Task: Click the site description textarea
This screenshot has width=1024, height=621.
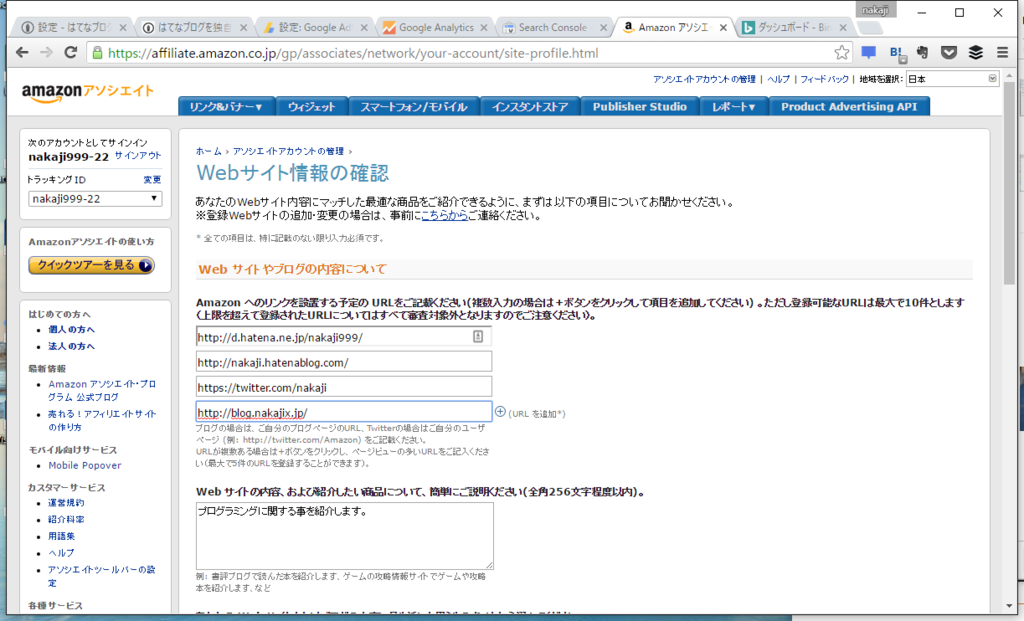Action: pyautogui.click(x=345, y=535)
